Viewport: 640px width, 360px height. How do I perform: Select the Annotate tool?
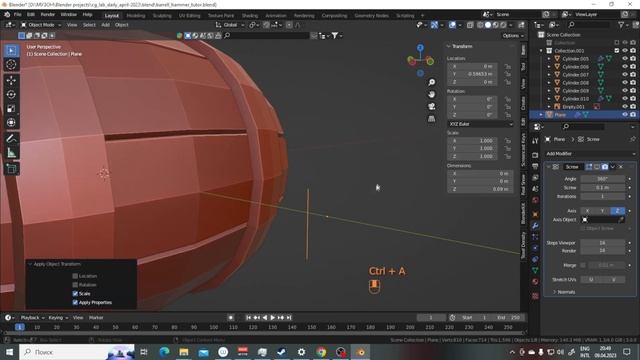point(11,139)
